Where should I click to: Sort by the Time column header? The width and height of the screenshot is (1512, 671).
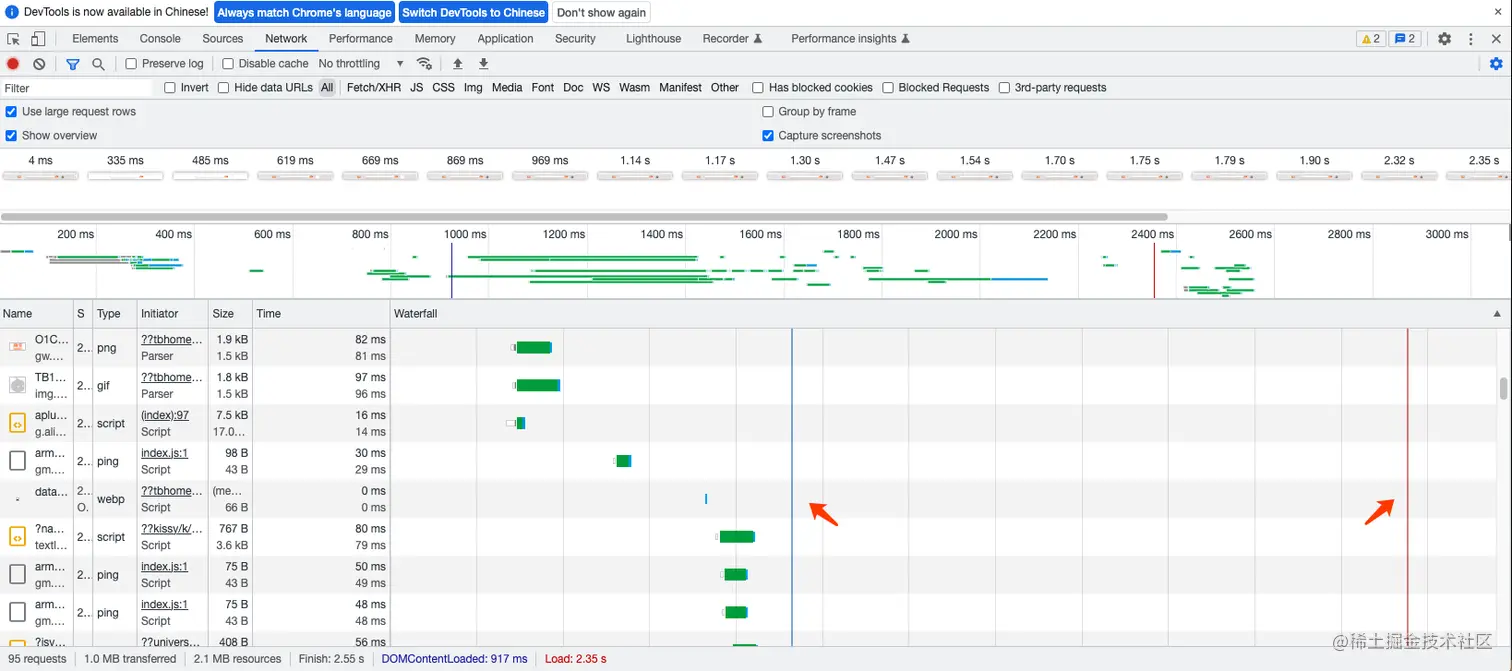[x=321, y=314]
